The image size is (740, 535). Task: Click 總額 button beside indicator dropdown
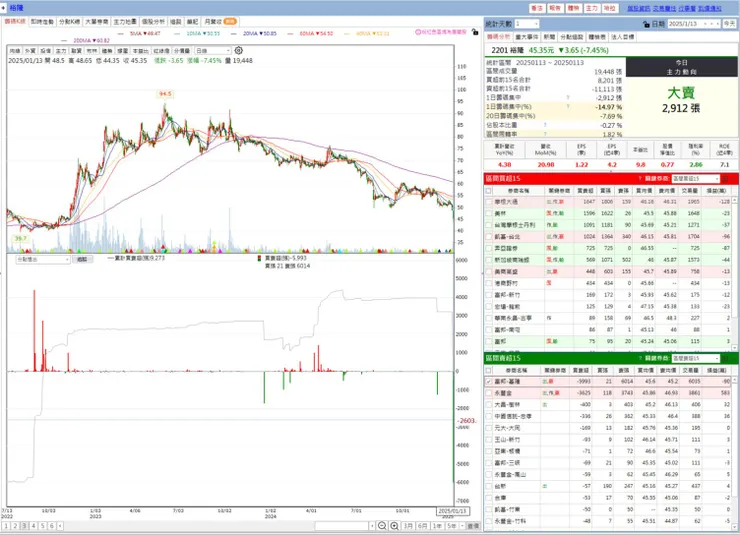pyautogui.click(x=82, y=259)
